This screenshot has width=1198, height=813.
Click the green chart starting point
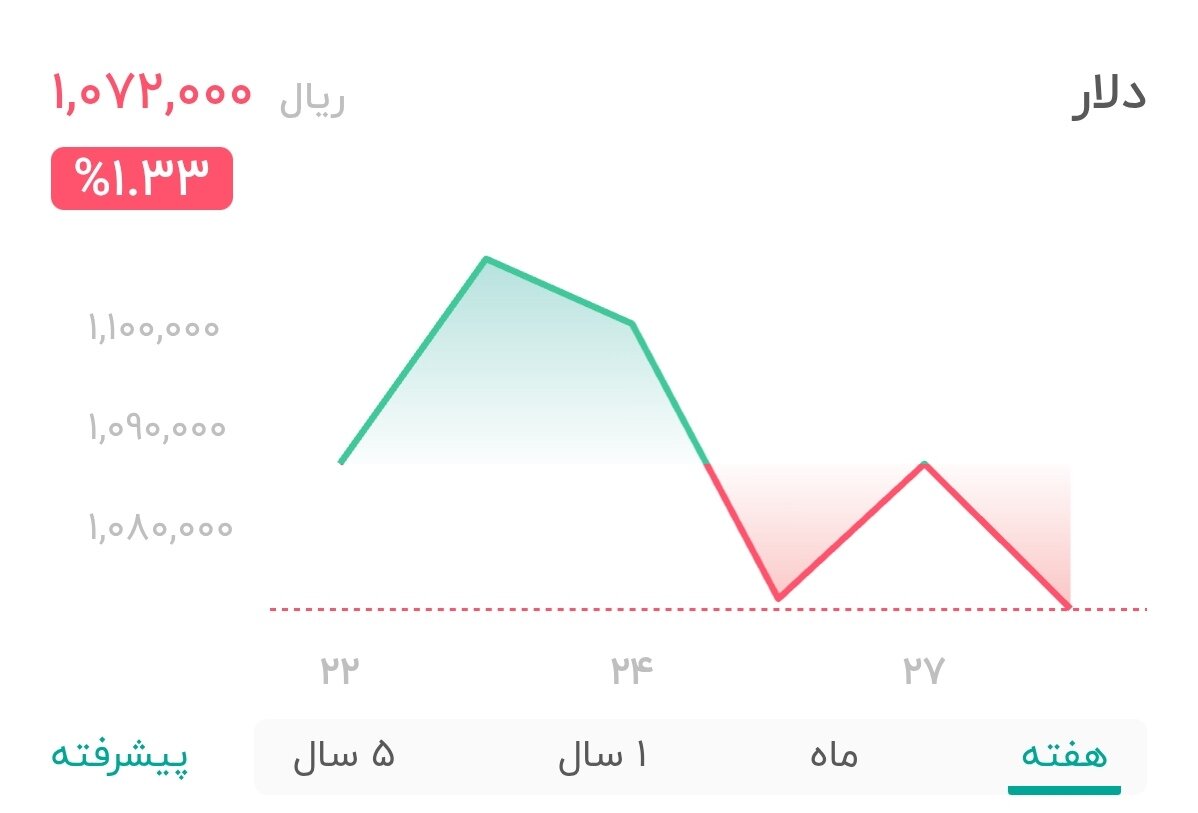tap(341, 463)
